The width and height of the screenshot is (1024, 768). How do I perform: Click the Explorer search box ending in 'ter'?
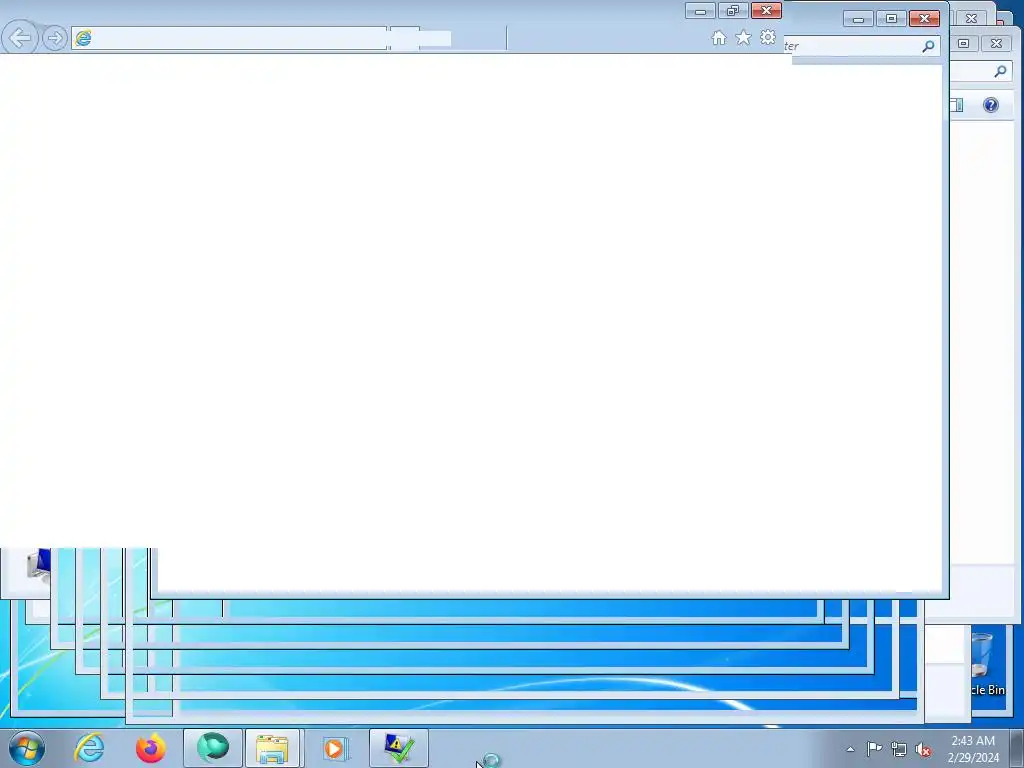(861, 46)
